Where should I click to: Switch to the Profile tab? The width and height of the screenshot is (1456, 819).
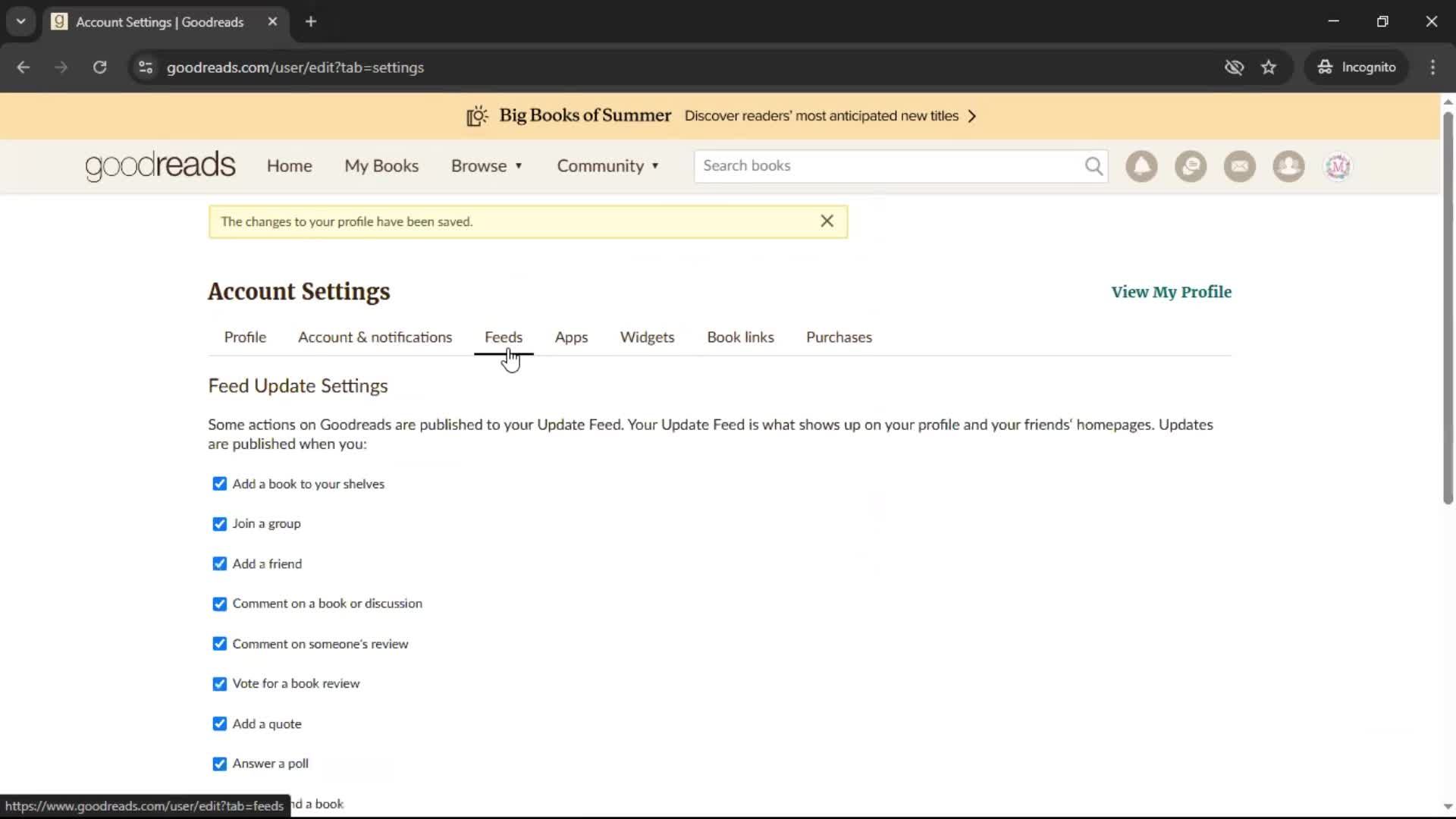tap(245, 337)
